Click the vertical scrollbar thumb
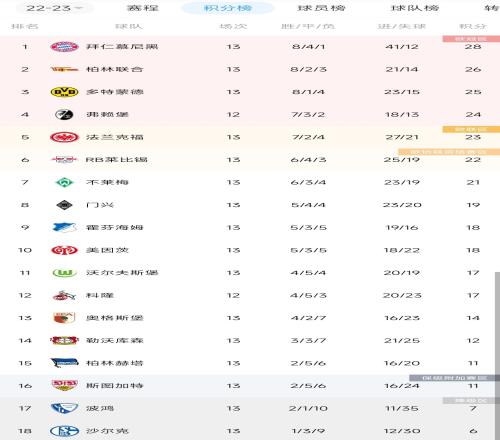Screen dimensions: 500x440 pyautogui.click(x=497, y=356)
